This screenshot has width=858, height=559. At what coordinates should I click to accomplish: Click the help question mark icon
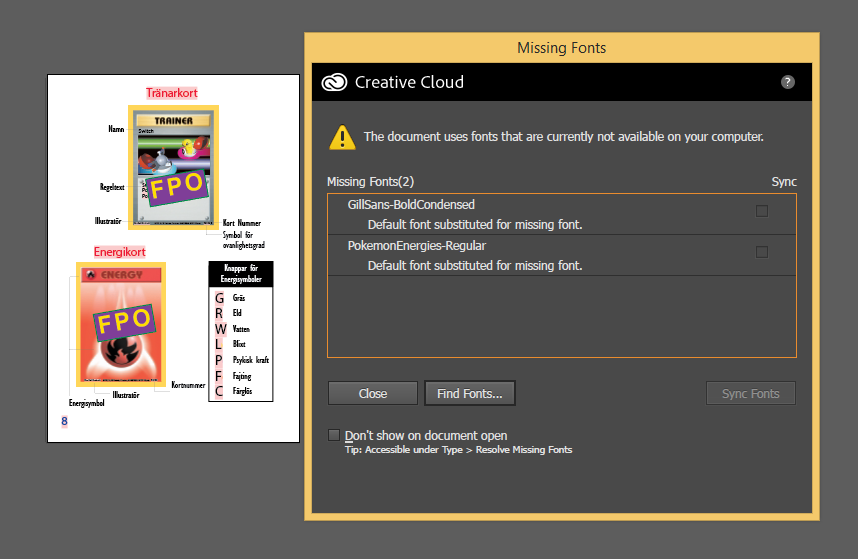click(787, 82)
